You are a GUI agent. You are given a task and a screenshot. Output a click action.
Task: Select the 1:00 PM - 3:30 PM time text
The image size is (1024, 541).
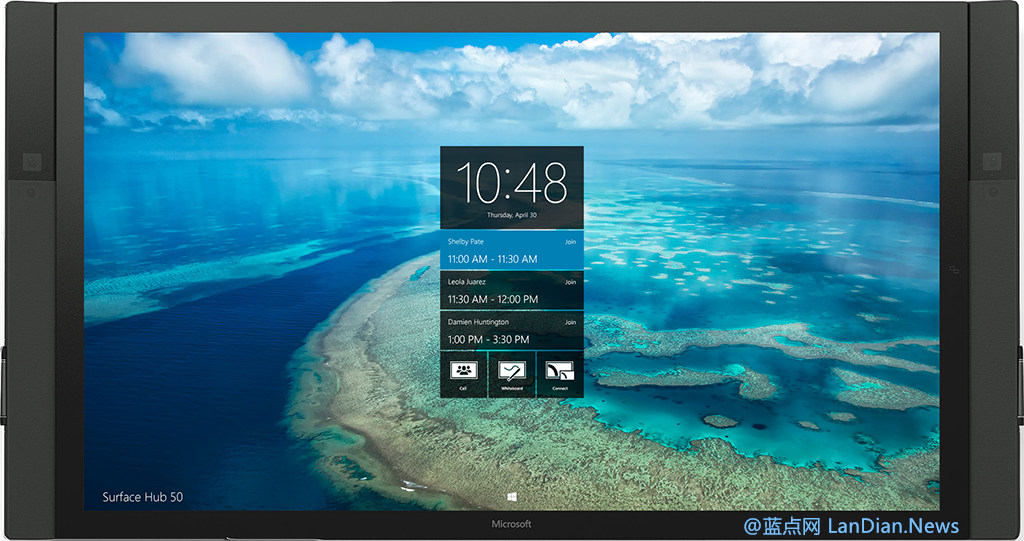click(488, 340)
